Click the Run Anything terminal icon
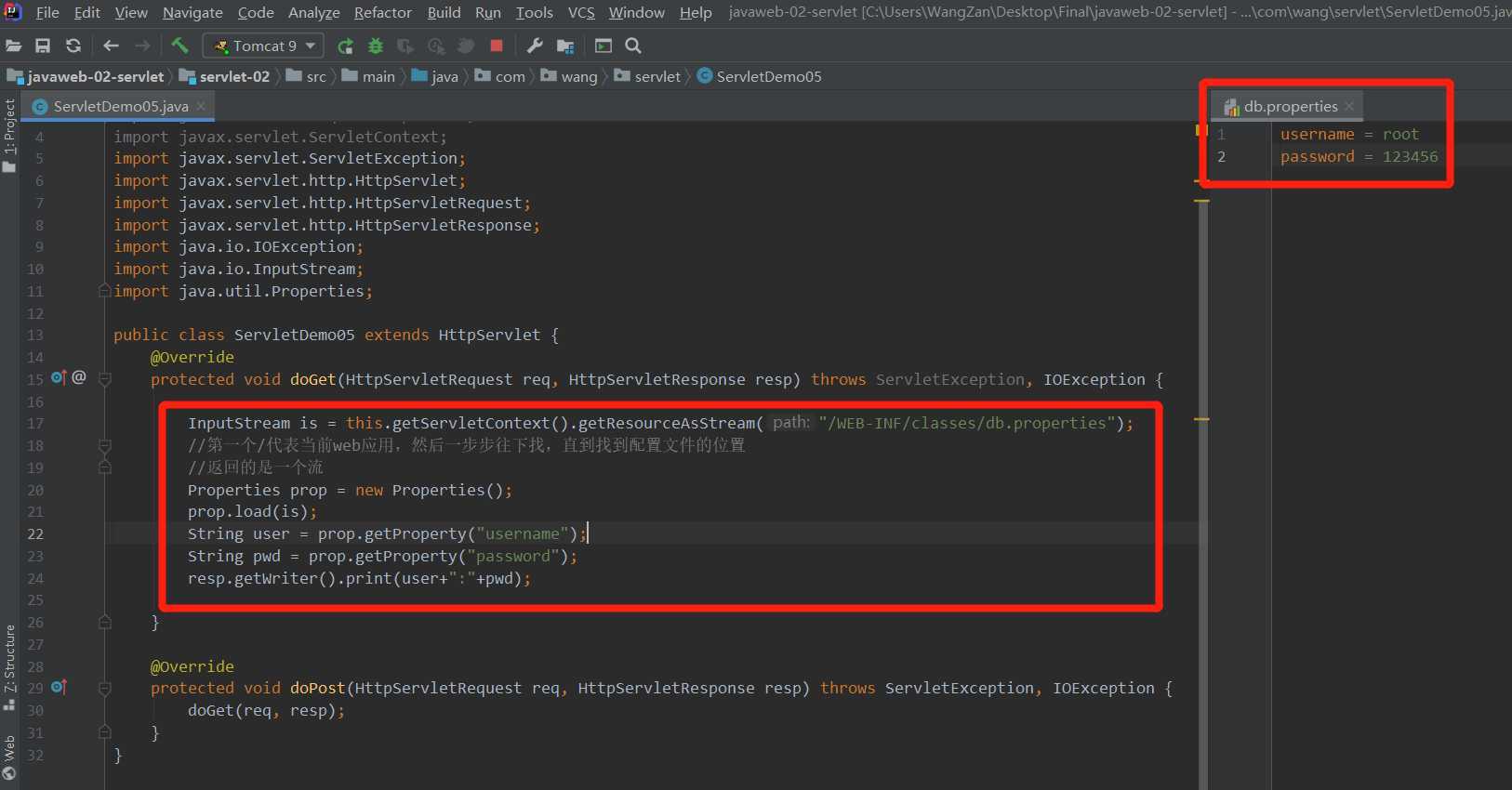The width and height of the screenshot is (1512, 790). coord(603,46)
